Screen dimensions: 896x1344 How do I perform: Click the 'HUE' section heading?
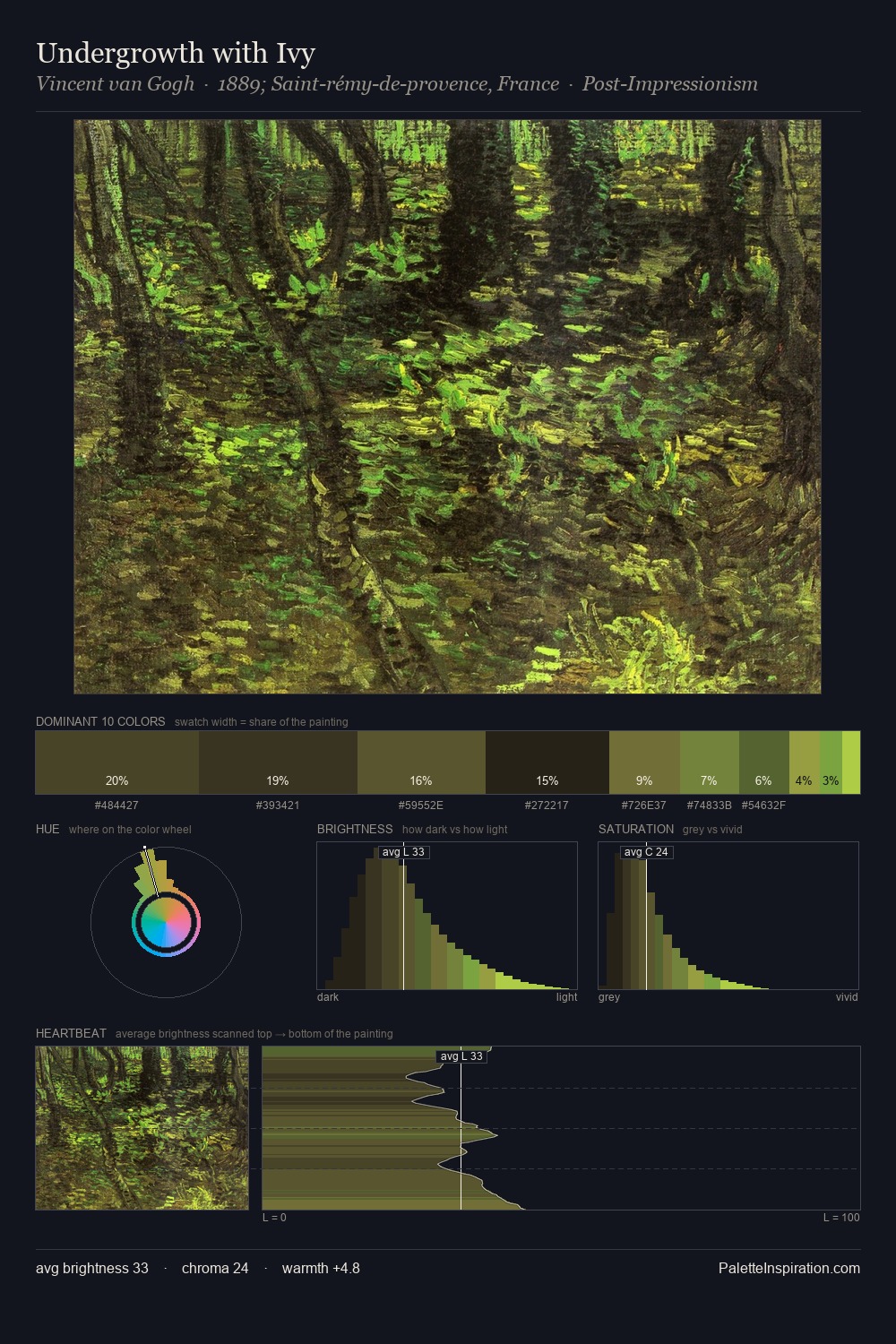pos(47,829)
